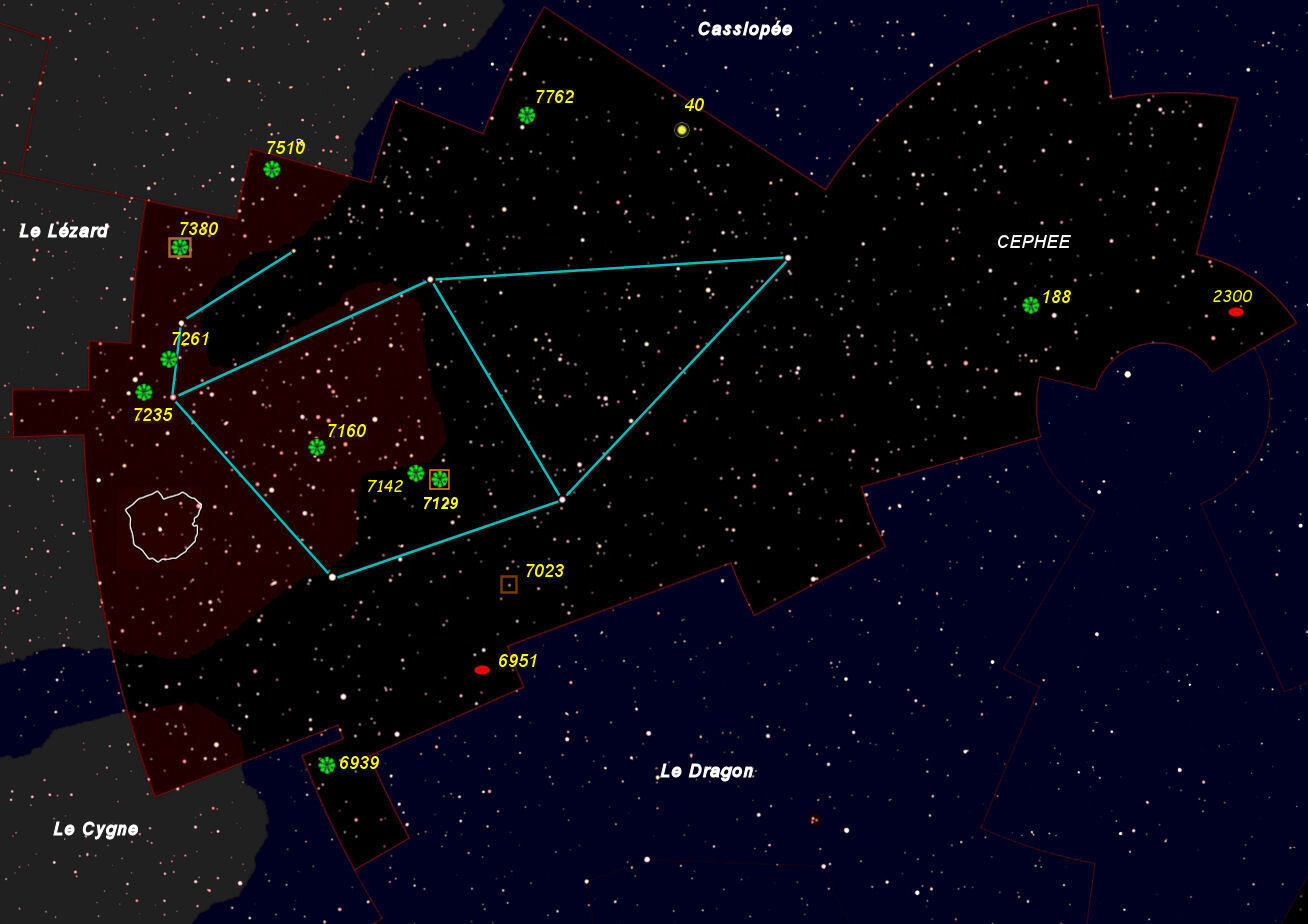
Task: Click the Le Cygne constellation label
Action: [96, 829]
